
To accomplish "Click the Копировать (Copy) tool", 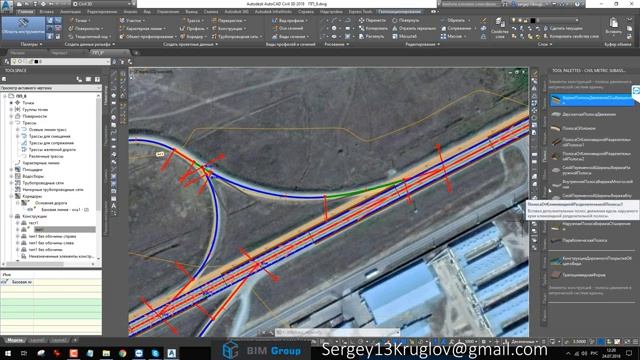I will click(x=373, y=28).
